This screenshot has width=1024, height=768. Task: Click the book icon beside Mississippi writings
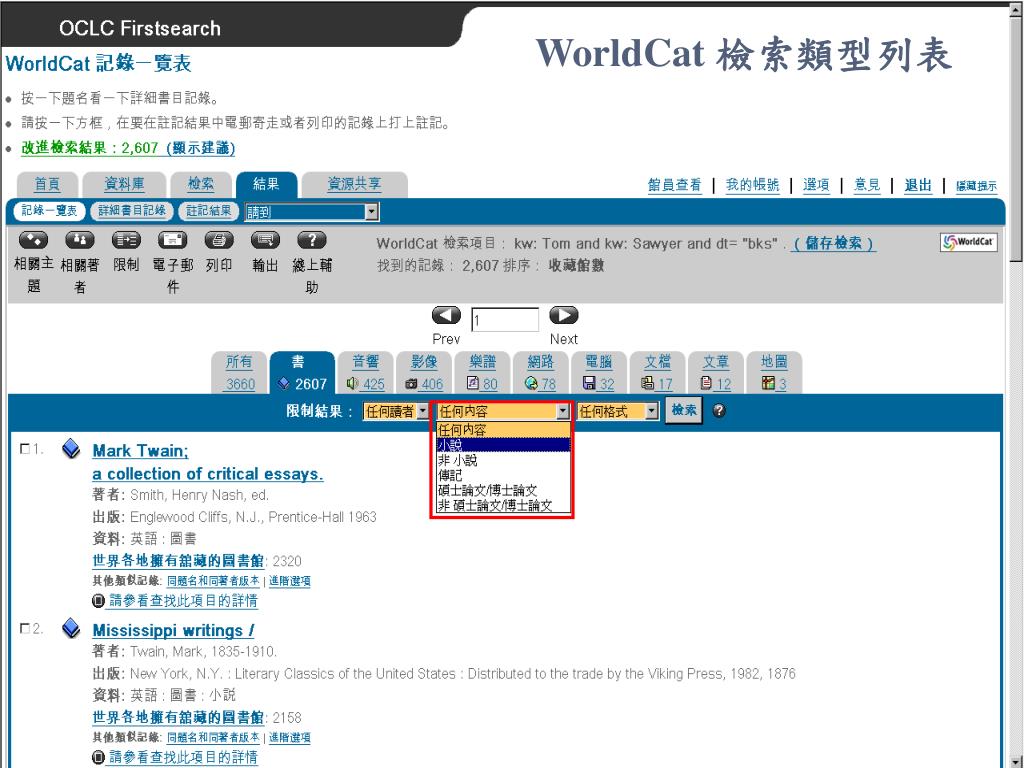tap(71, 629)
